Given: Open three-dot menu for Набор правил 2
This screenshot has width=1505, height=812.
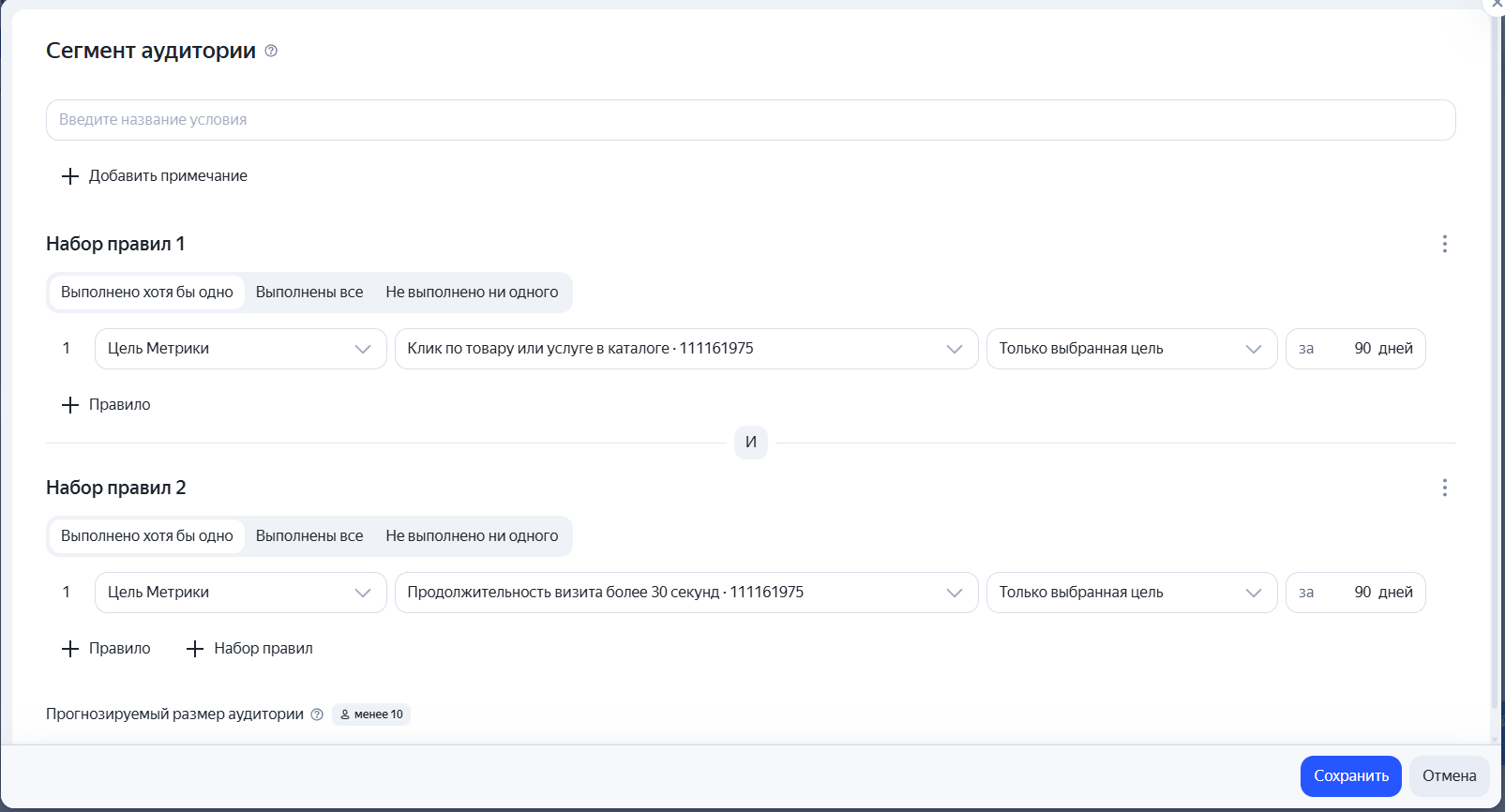Looking at the screenshot, I should 1444,488.
